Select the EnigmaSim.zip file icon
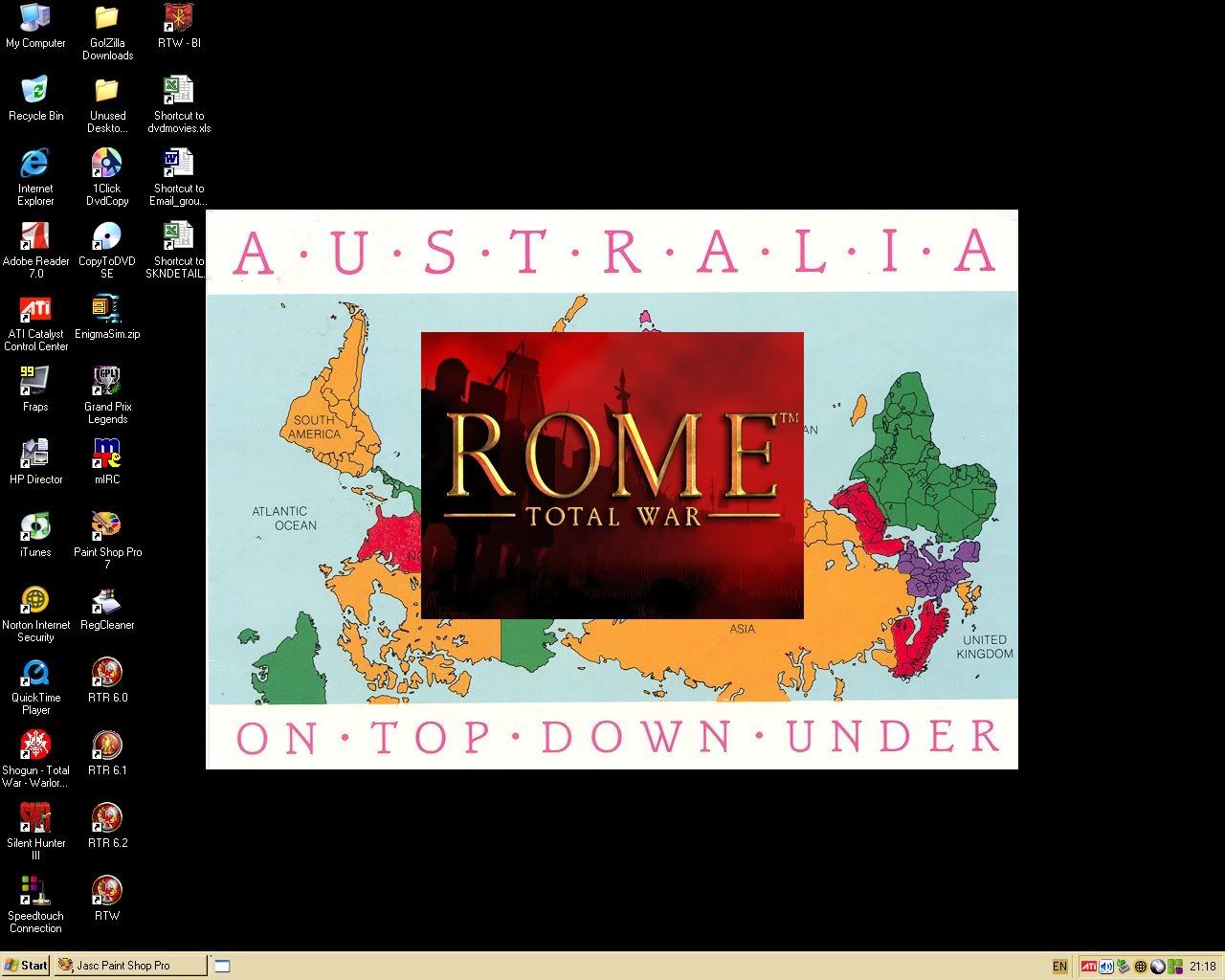1225x980 pixels. [x=107, y=309]
